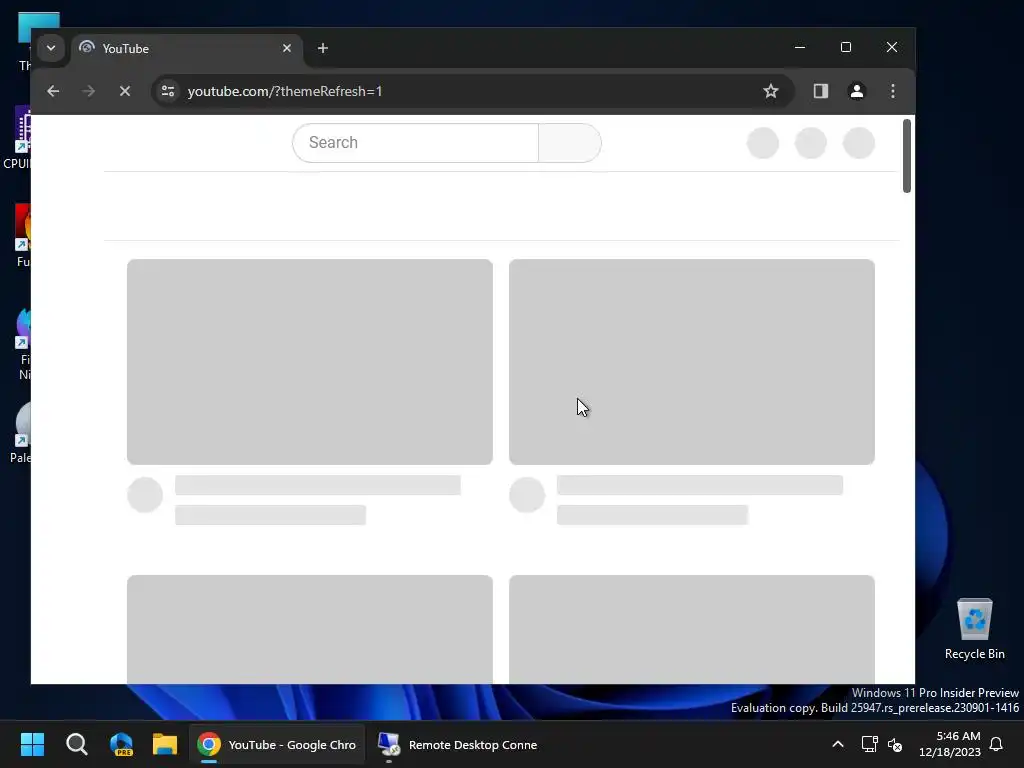Open the Windows Start menu

pos(32,744)
